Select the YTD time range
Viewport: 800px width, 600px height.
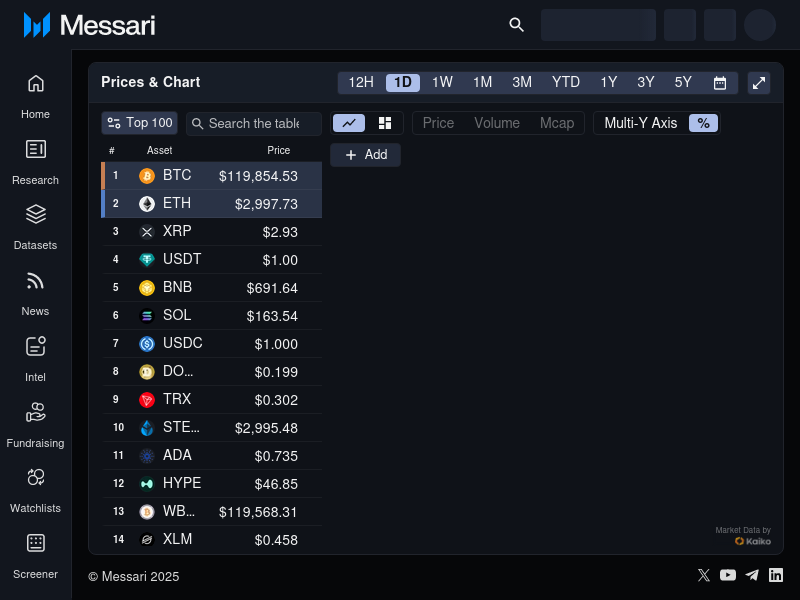pos(566,83)
